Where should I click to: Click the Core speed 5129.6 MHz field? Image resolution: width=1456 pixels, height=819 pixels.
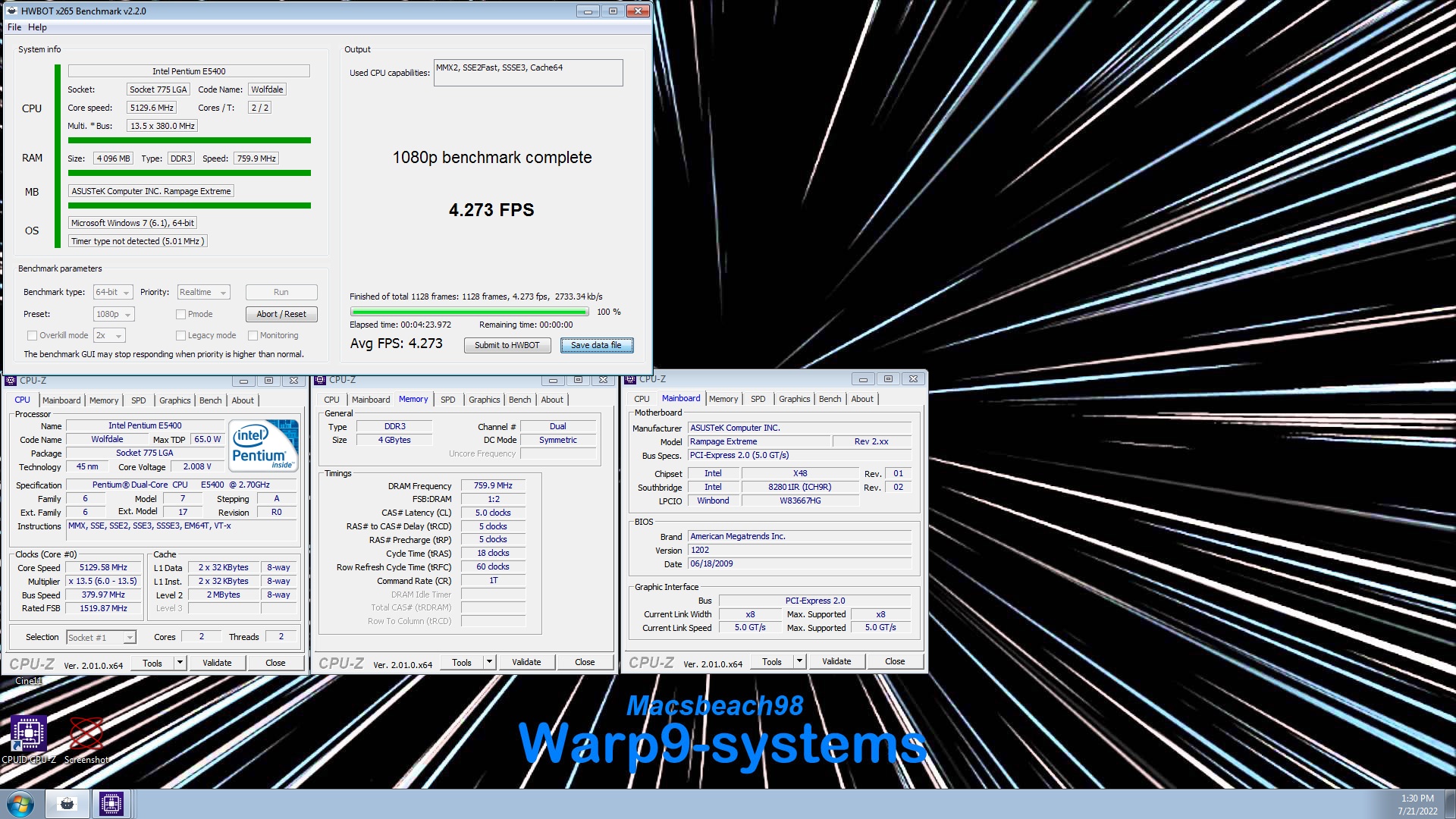(152, 108)
